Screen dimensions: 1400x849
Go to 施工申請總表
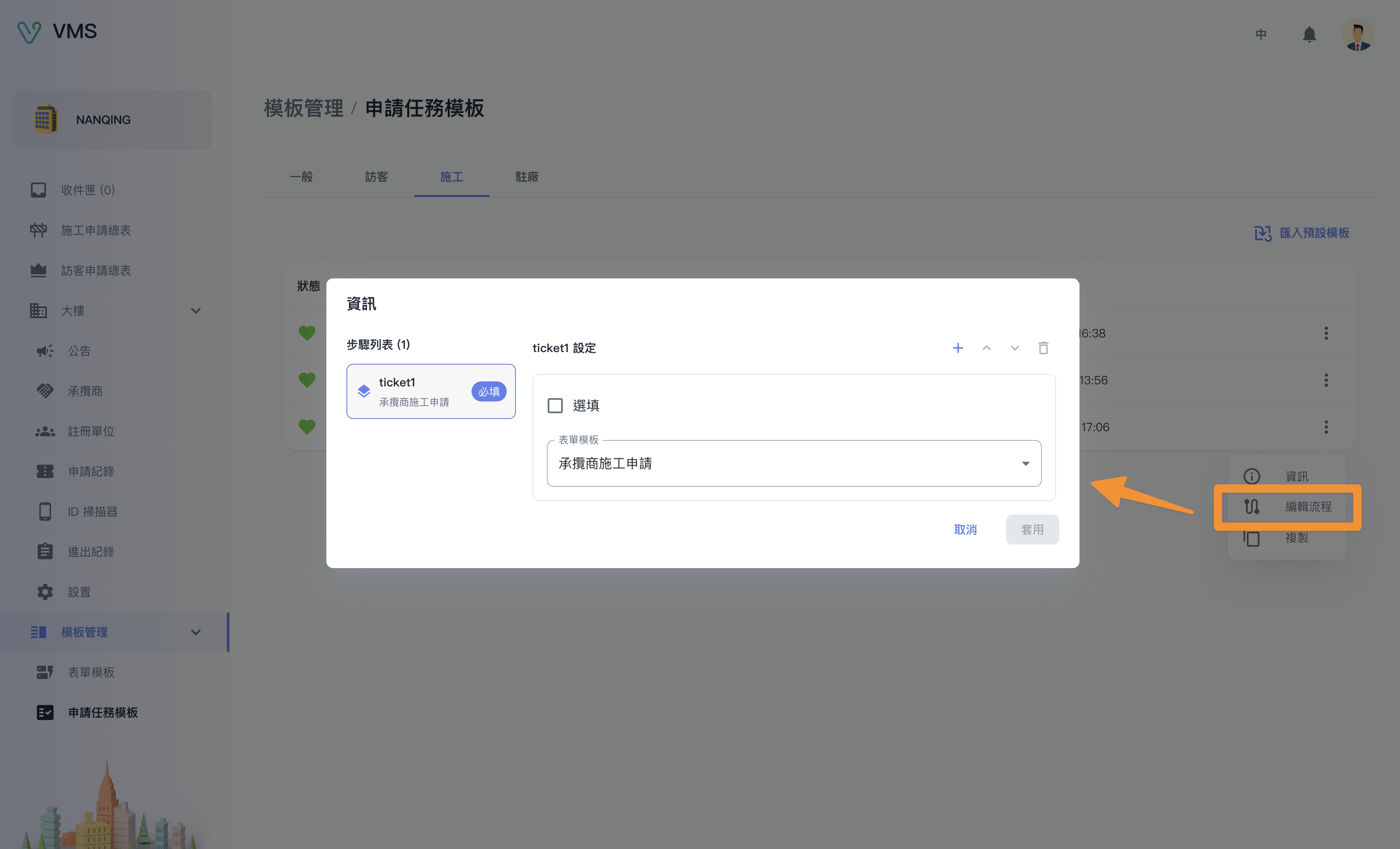(x=114, y=230)
